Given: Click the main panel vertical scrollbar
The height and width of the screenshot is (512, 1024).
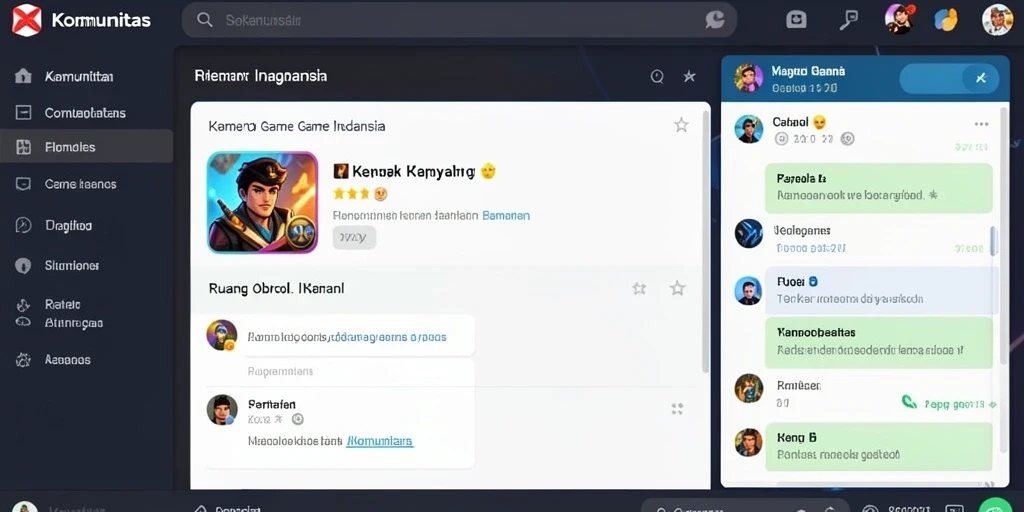Looking at the screenshot, I should pos(705,242).
